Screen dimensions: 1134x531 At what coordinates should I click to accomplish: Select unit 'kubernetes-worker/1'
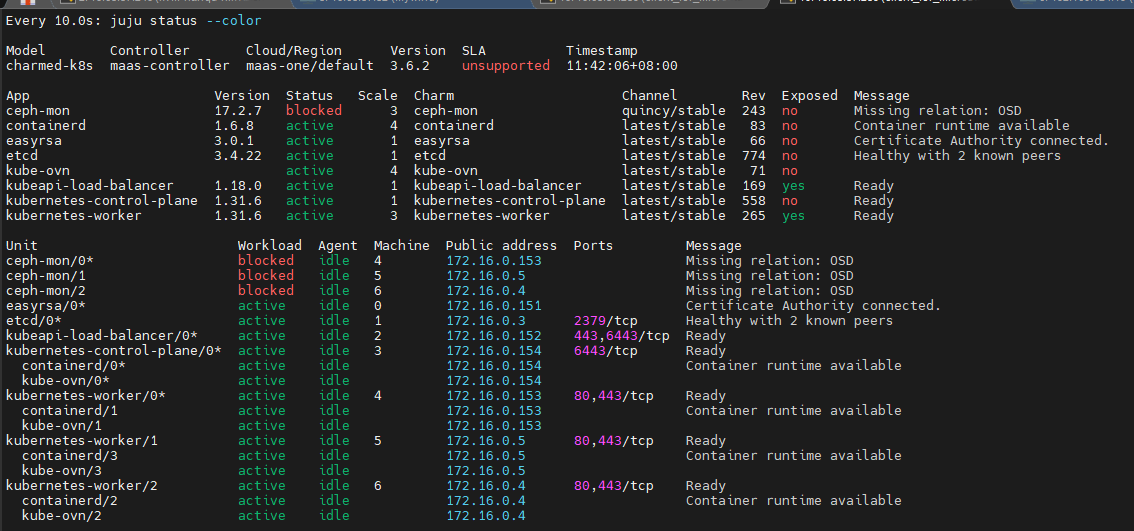82,441
